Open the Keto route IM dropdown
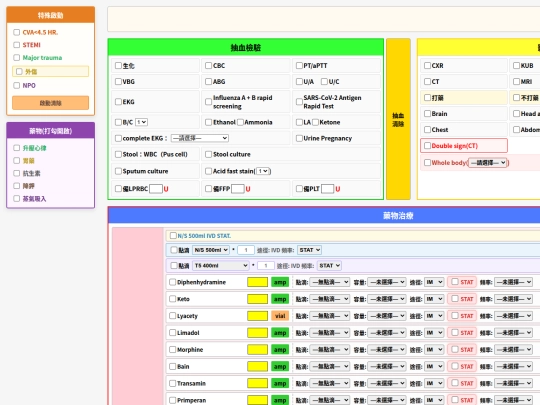This screenshot has width=540, height=405. coord(434,299)
